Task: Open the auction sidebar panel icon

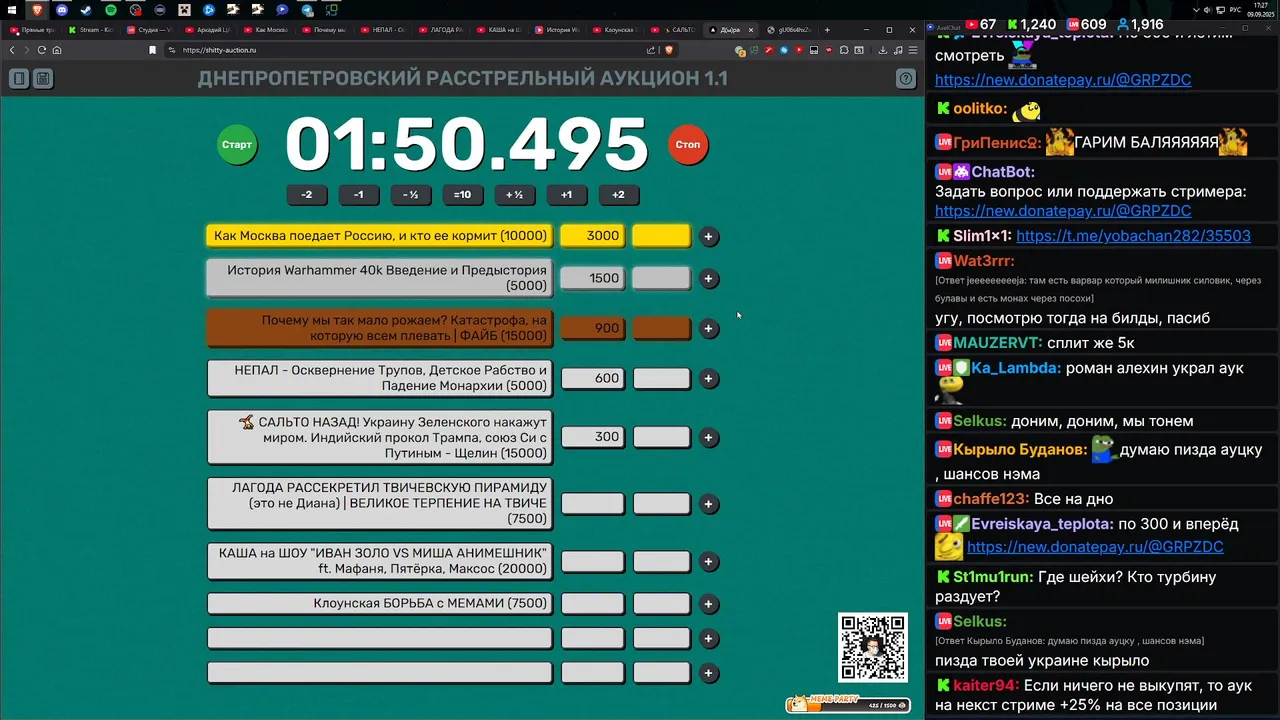Action: (x=19, y=78)
